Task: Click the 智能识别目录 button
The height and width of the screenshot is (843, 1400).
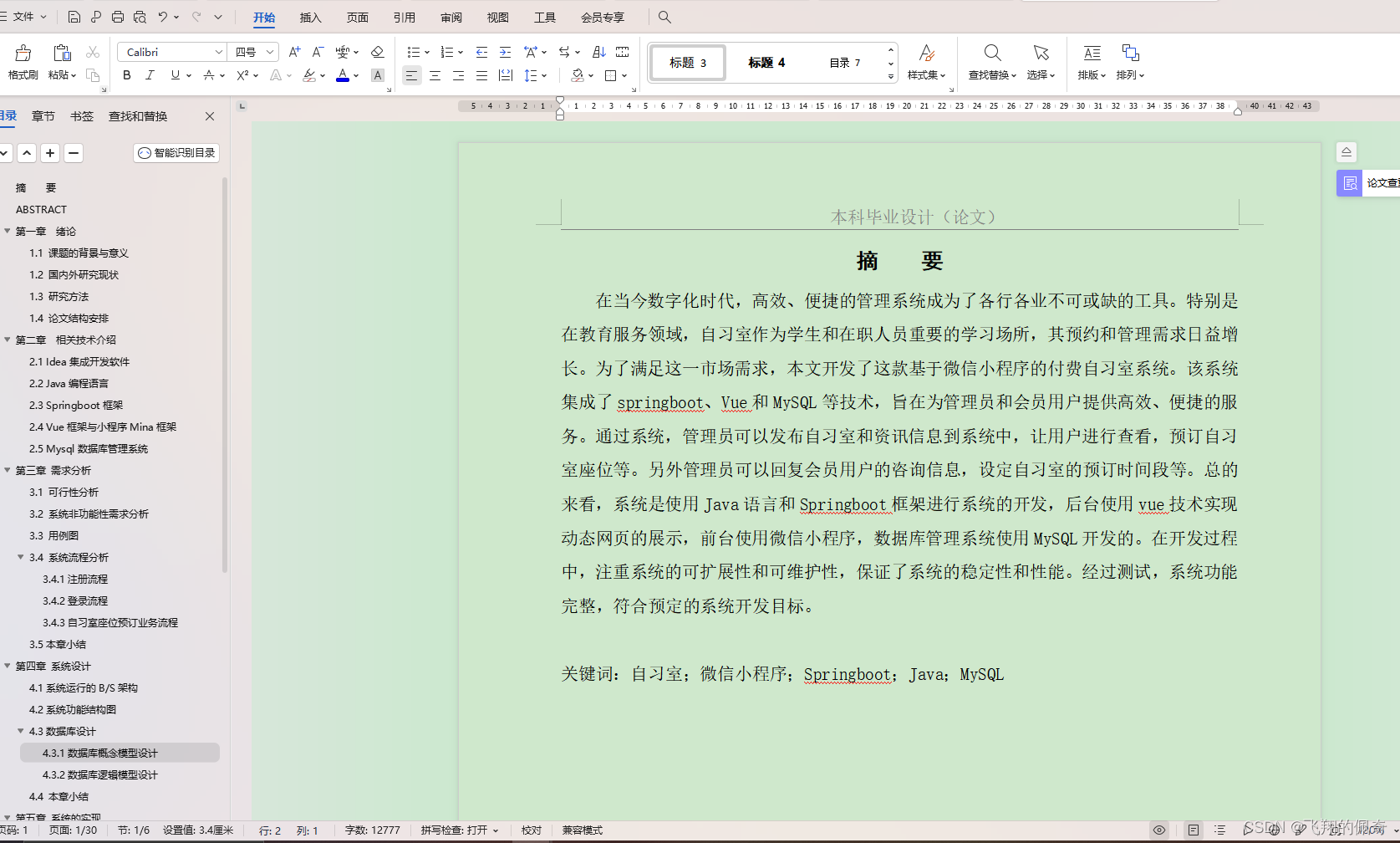Action: [x=176, y=153]
